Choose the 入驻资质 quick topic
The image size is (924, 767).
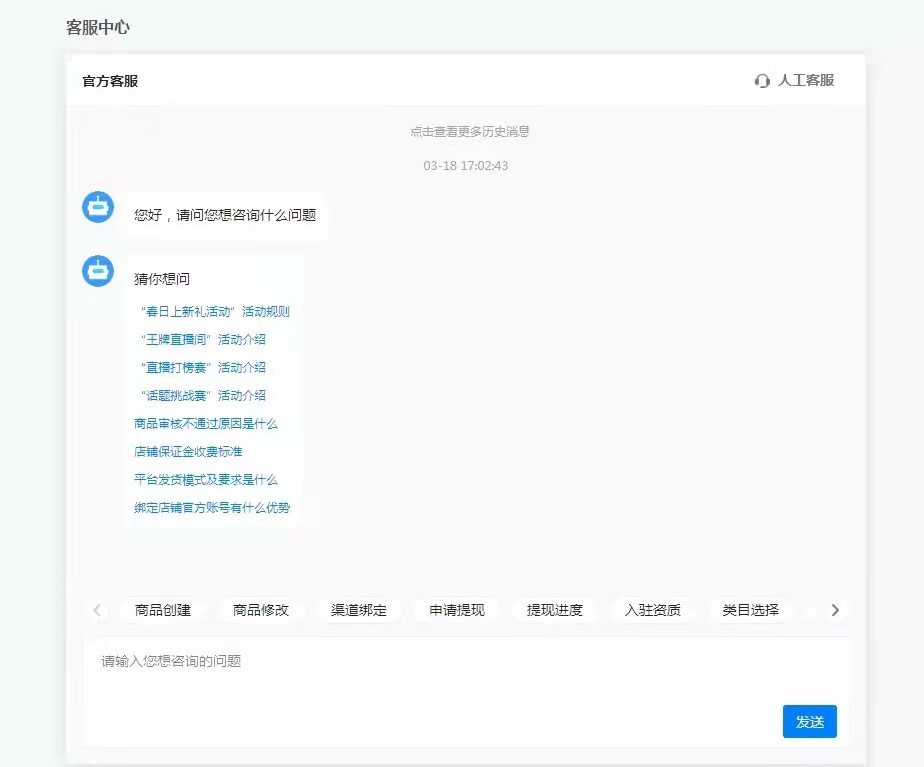652,610
